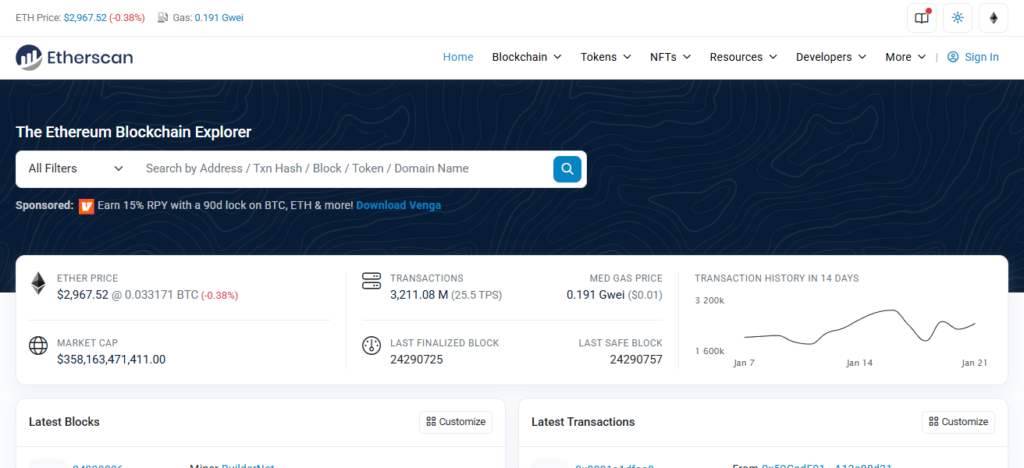Open the Download Venga sponsored link

398,205
